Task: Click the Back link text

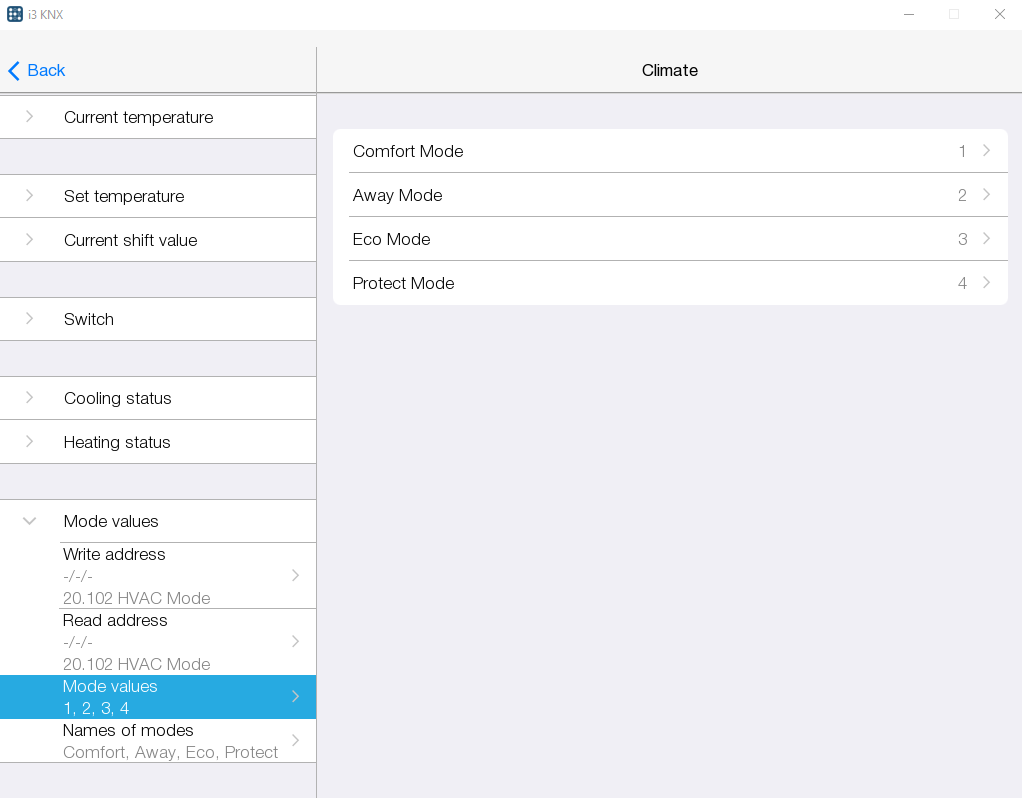Action: [x=46, y=71]
